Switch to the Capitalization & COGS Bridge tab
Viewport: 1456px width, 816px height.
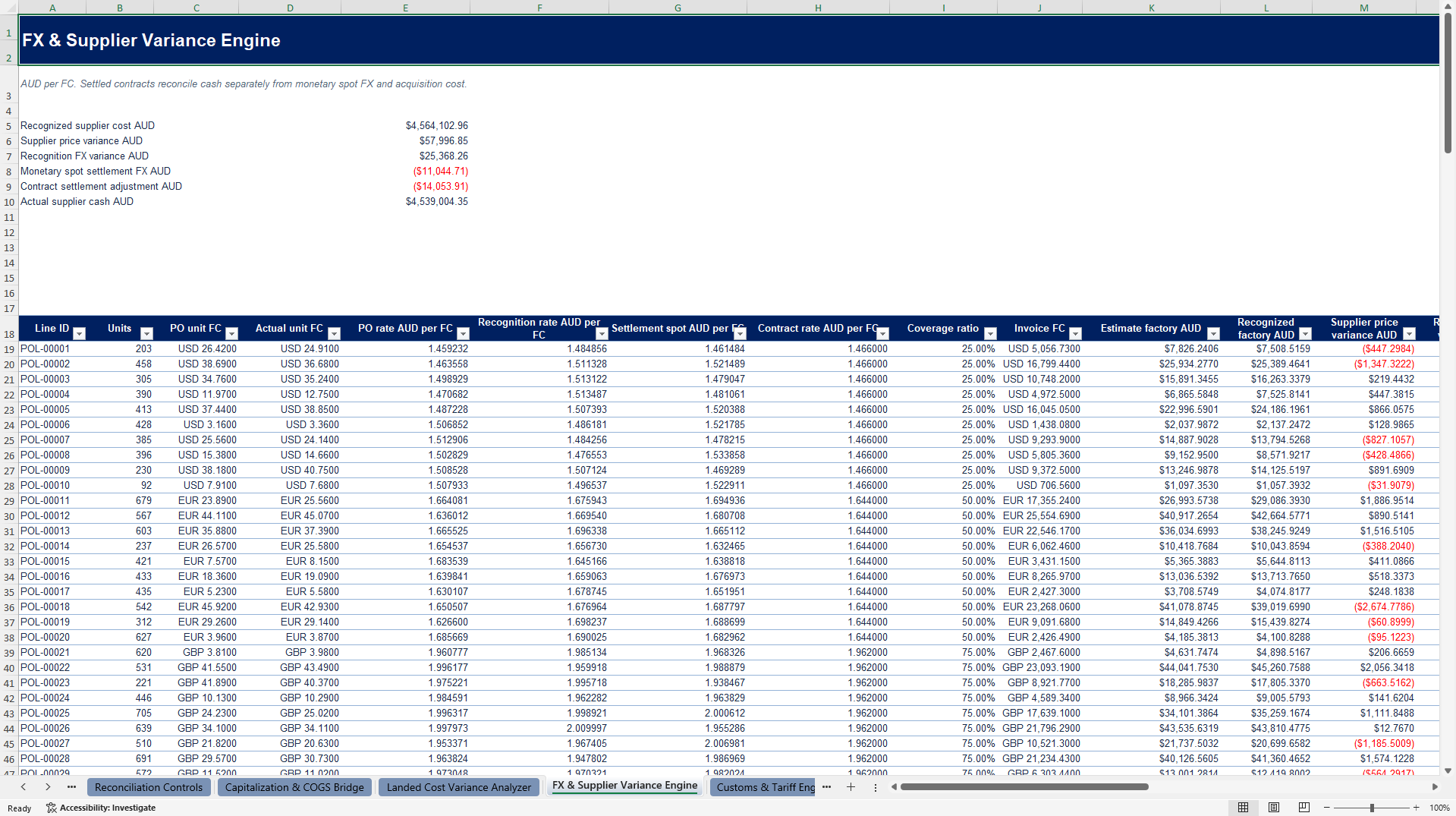[x=294, y=787]
